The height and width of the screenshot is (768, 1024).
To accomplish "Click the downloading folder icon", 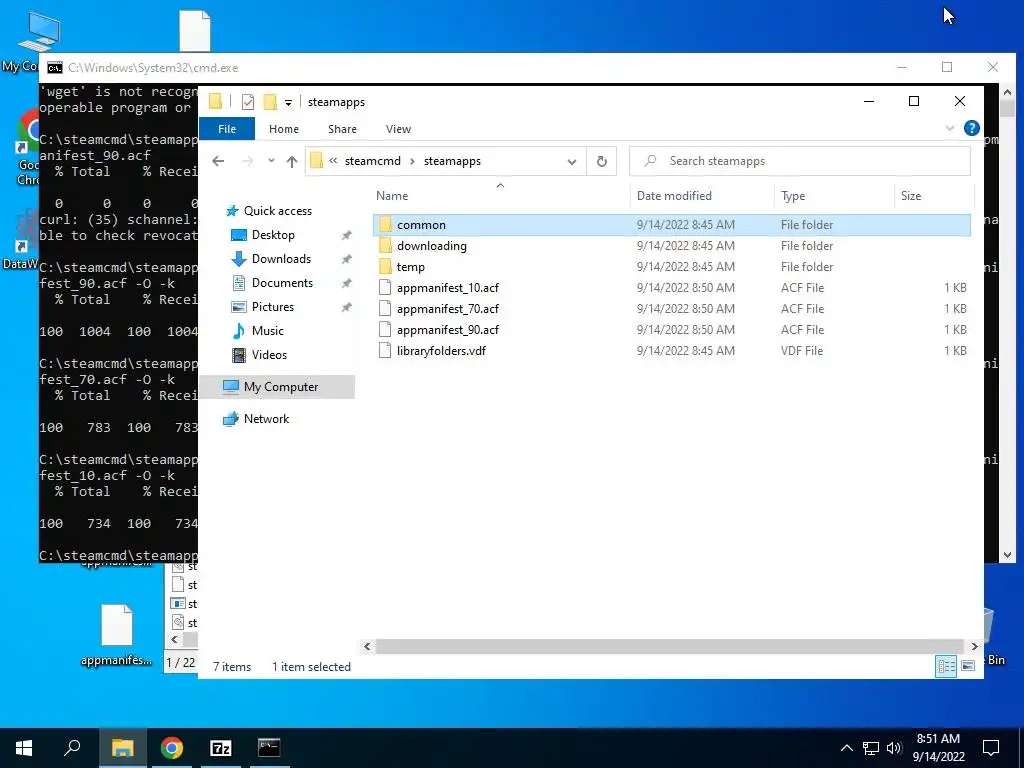I will [385, 246].
